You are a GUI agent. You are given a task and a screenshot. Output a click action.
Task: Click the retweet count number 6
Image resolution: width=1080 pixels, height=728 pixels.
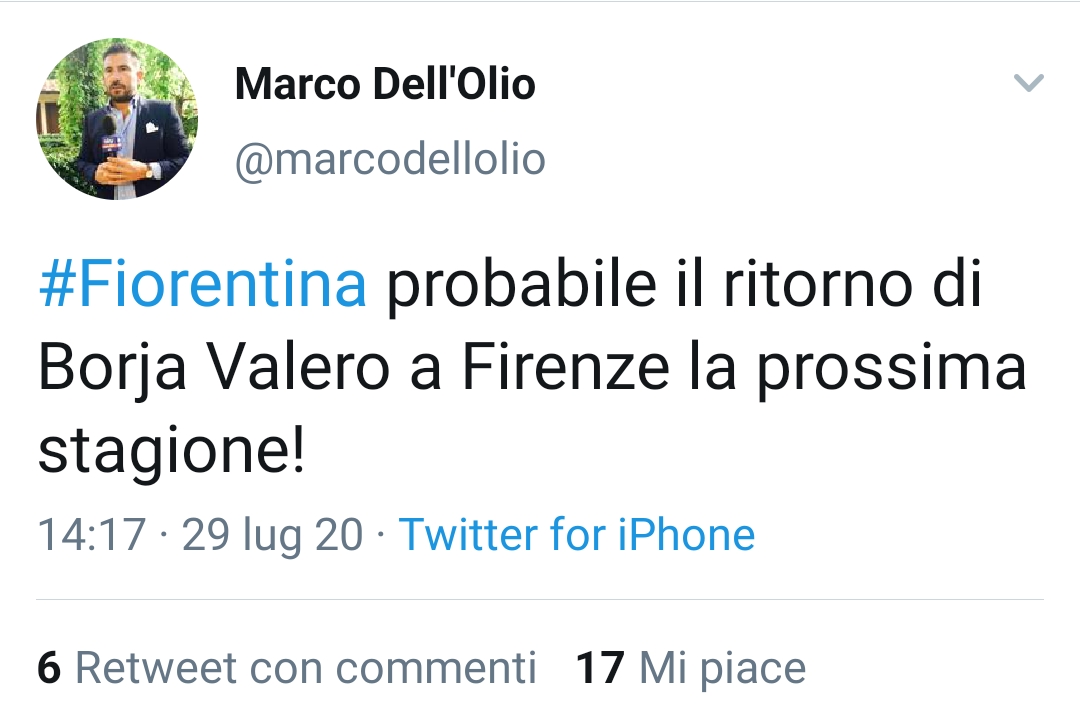pyautogui.click(x=49, y=667)
